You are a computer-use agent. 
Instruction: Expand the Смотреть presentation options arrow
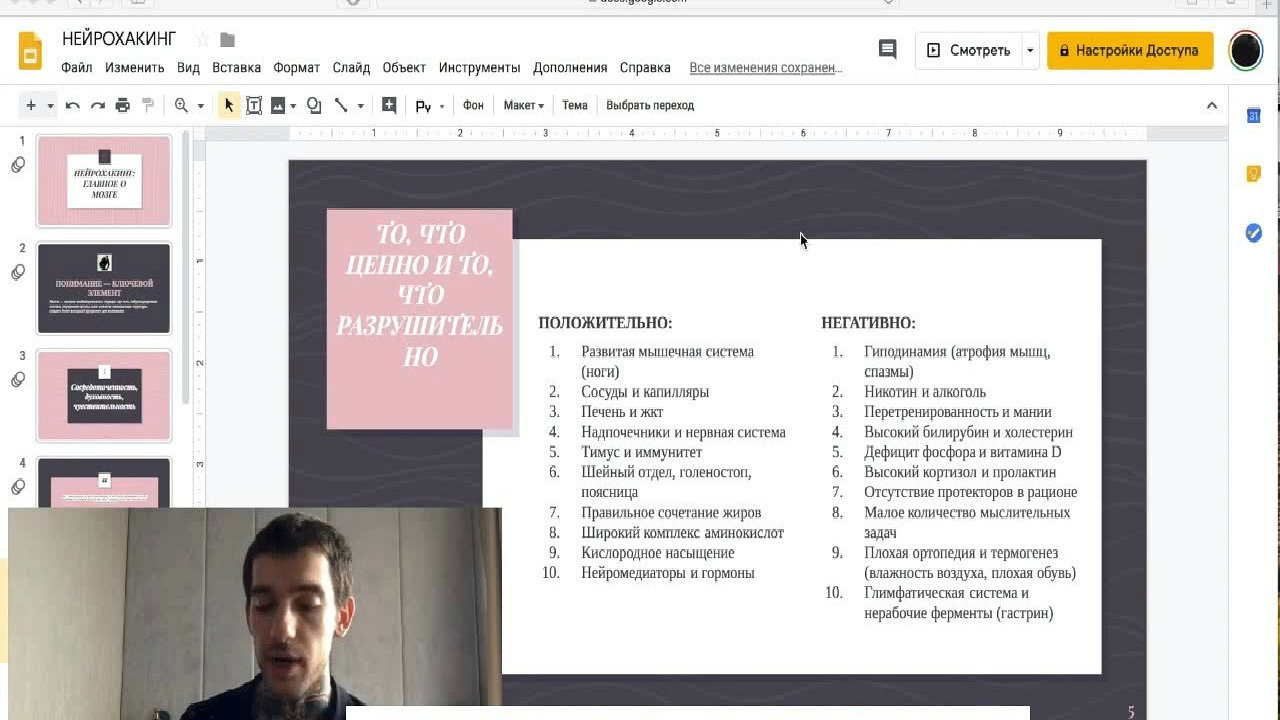click(1029, 50)
